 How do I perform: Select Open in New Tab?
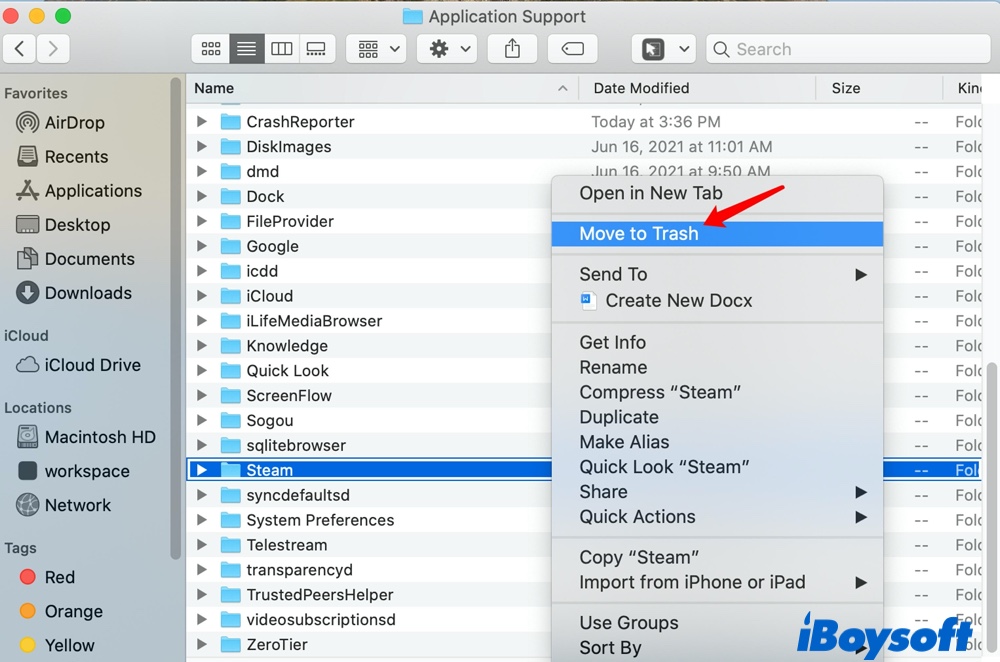click(717, 193)
